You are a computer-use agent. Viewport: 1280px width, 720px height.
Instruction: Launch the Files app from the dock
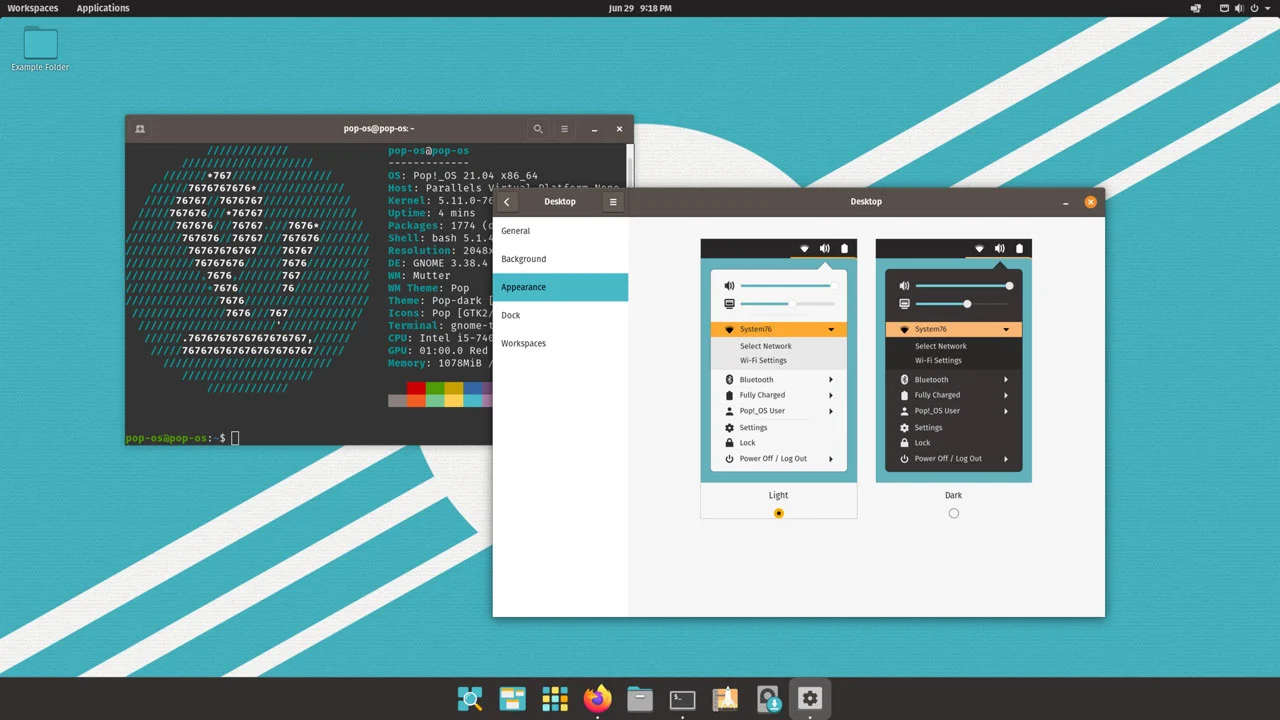(x=639, y=698)
